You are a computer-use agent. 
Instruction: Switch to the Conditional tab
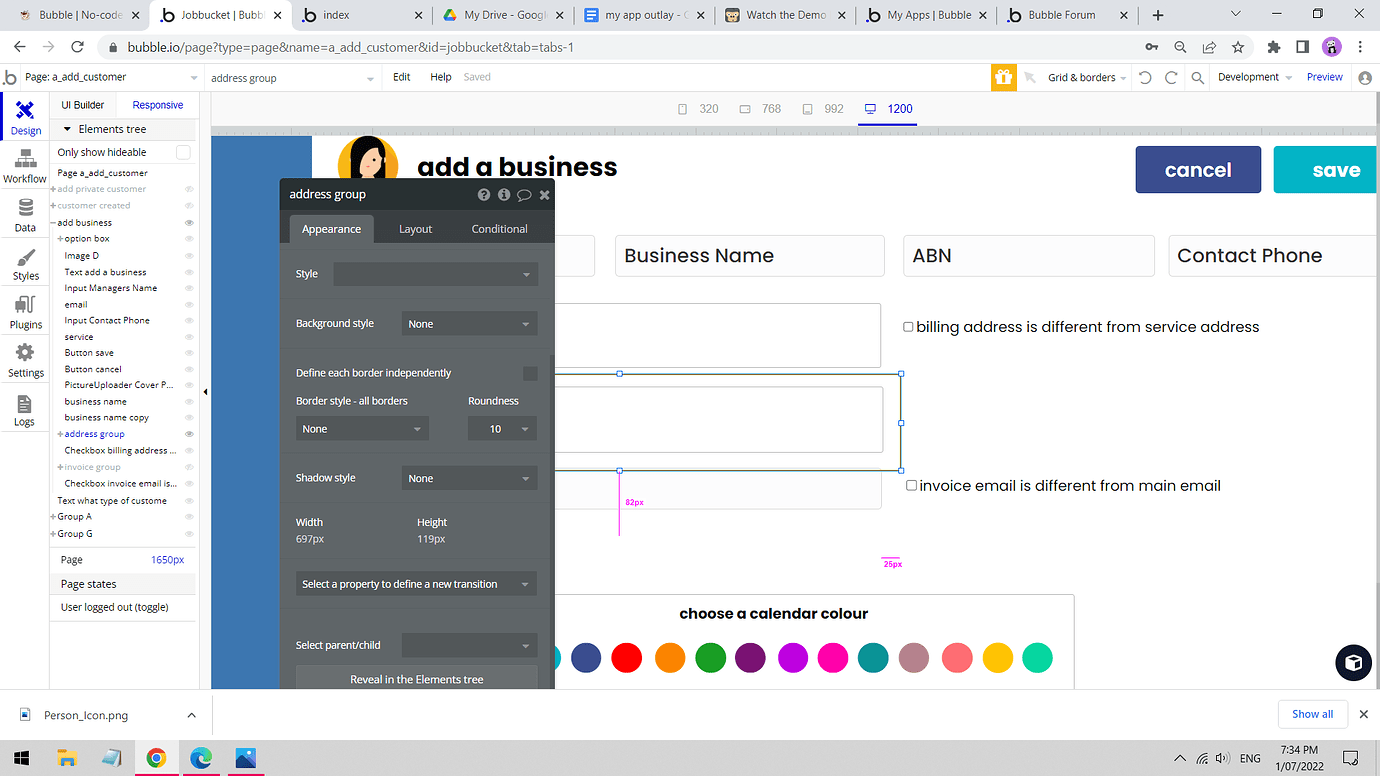click(499, 228)
